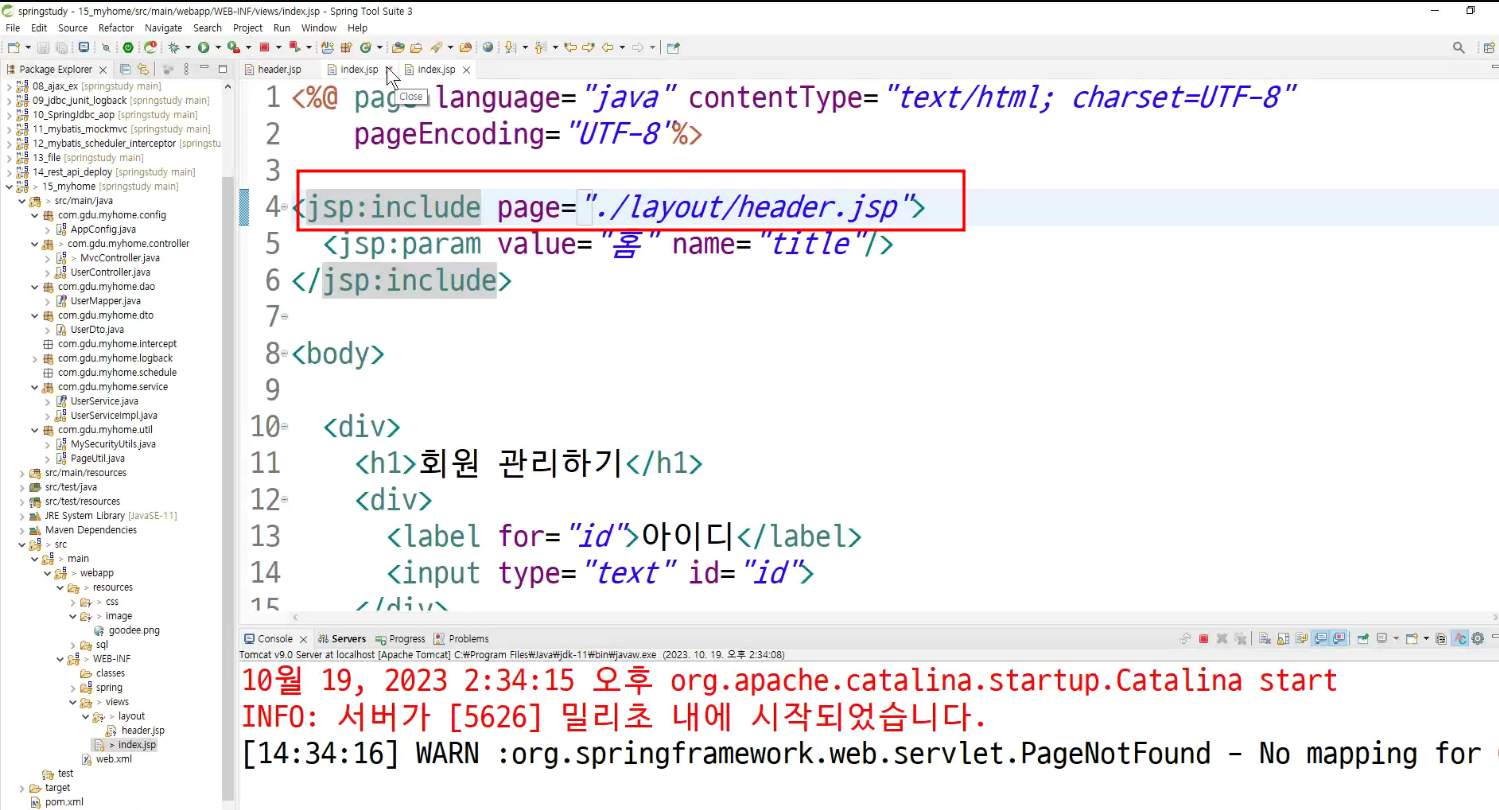Open the Window menu
The width and height of the screenshot is (1499, 810).
[319, 28]
